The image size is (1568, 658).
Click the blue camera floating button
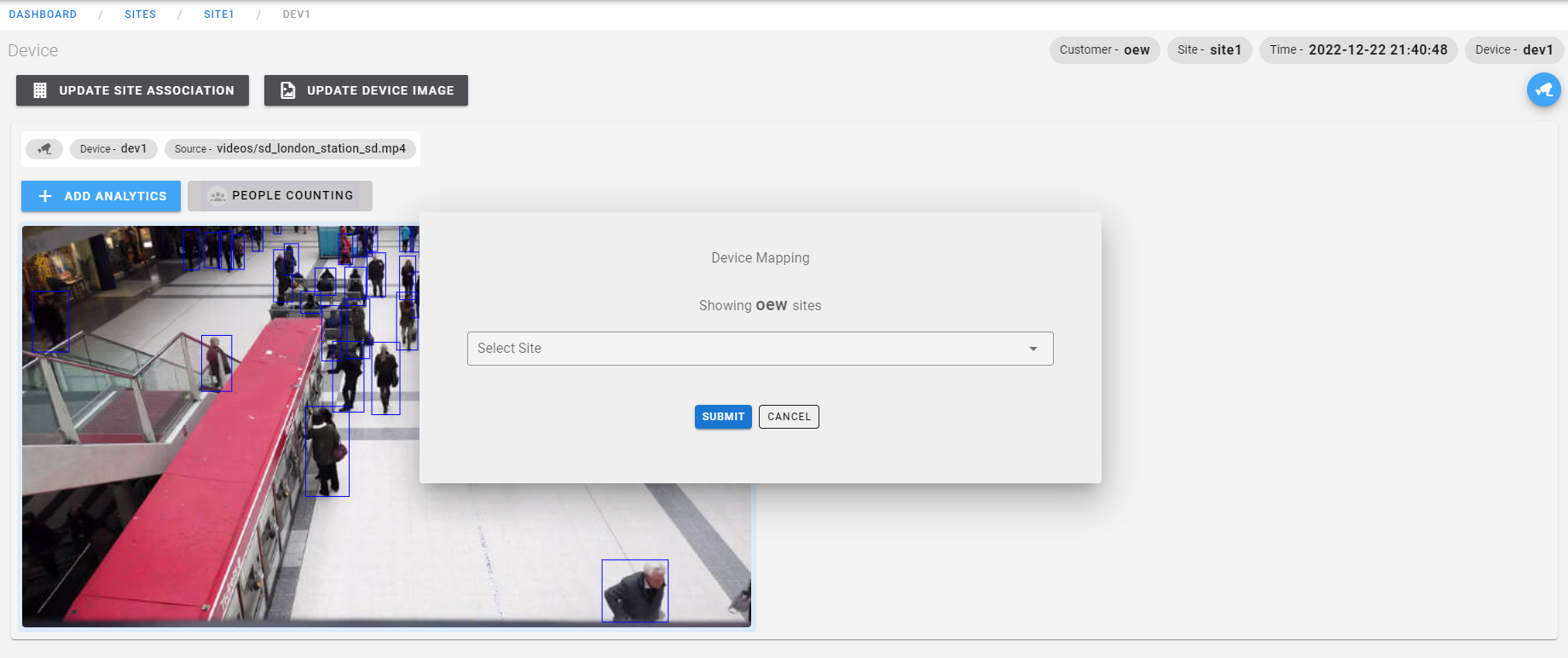1543,89
